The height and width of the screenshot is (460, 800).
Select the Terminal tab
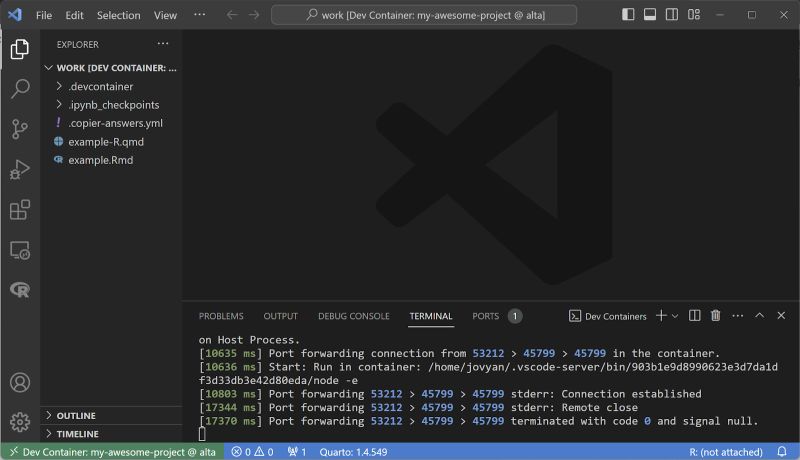[431, 316]
